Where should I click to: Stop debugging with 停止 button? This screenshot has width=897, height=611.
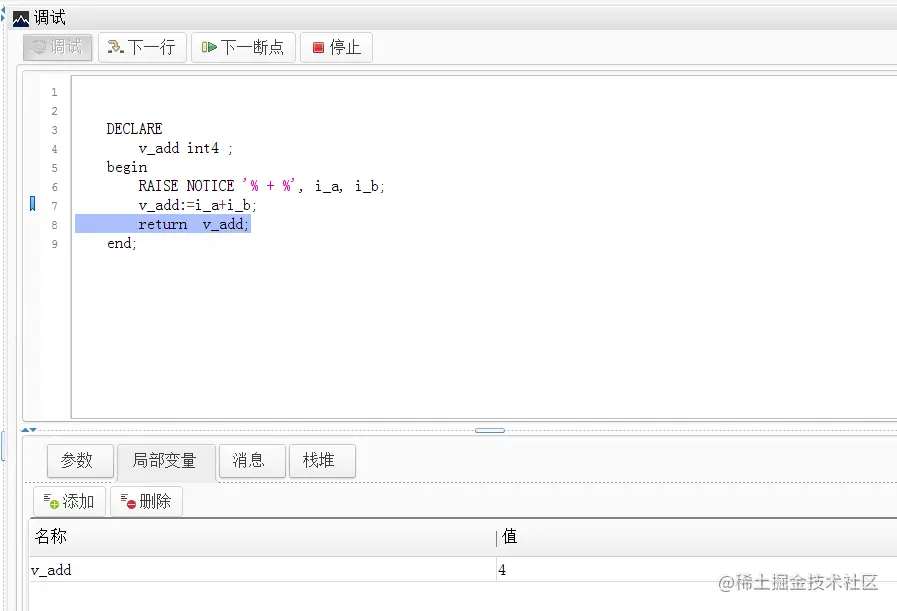coord(336,47)
